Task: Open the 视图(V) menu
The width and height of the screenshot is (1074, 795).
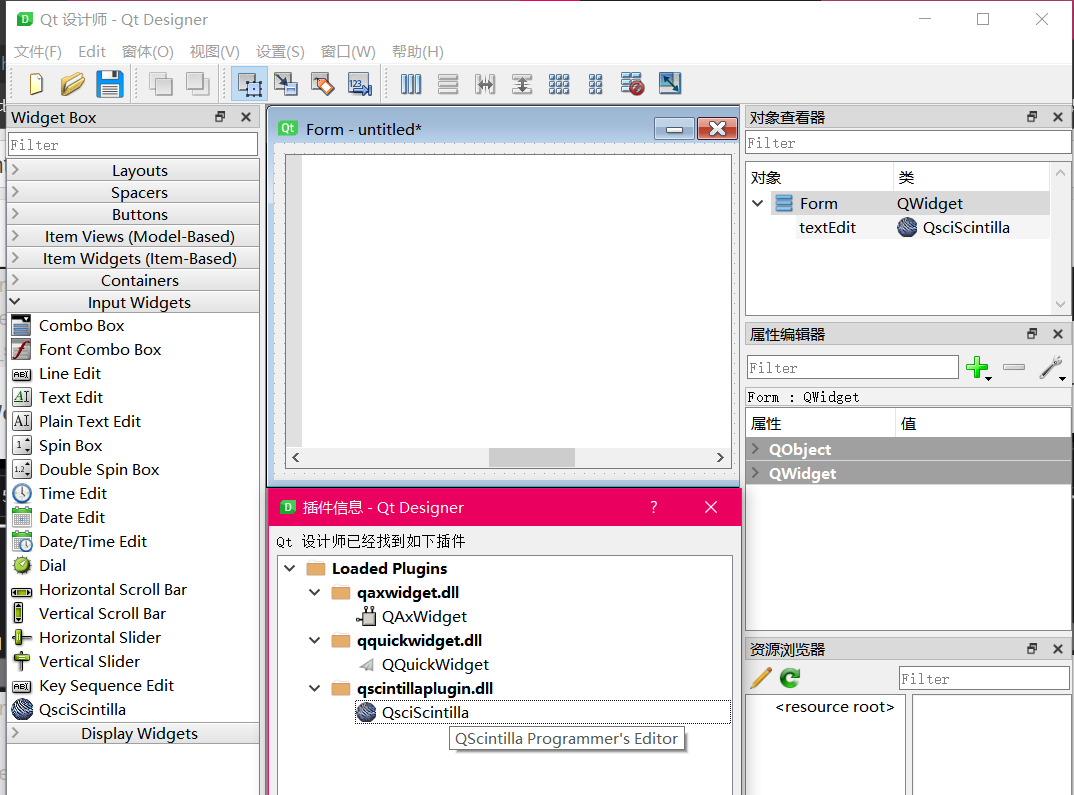Action: (x=214, y=52)
